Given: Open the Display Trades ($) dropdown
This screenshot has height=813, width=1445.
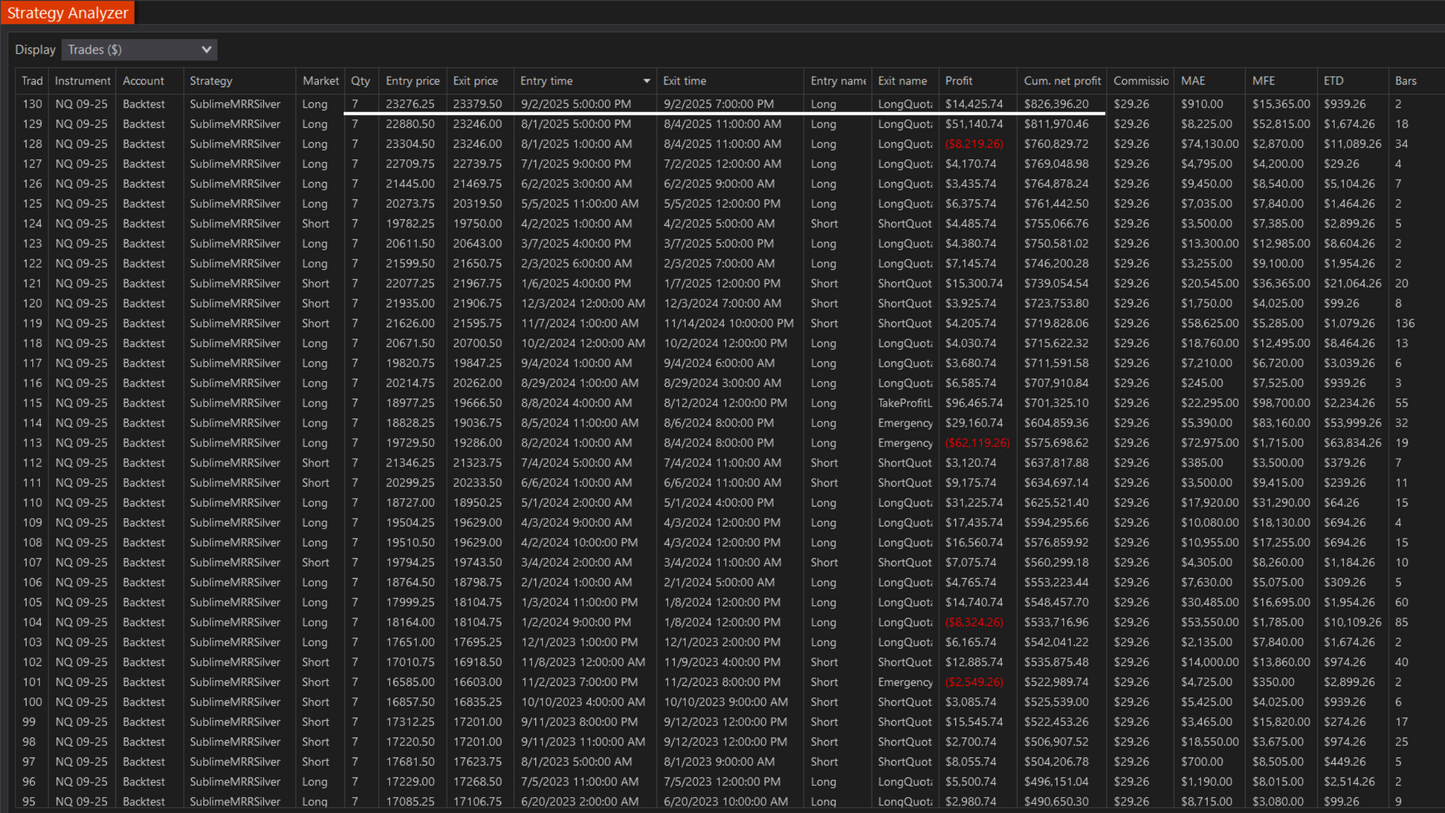Looking at the screenshot, I should coord(139,50).
